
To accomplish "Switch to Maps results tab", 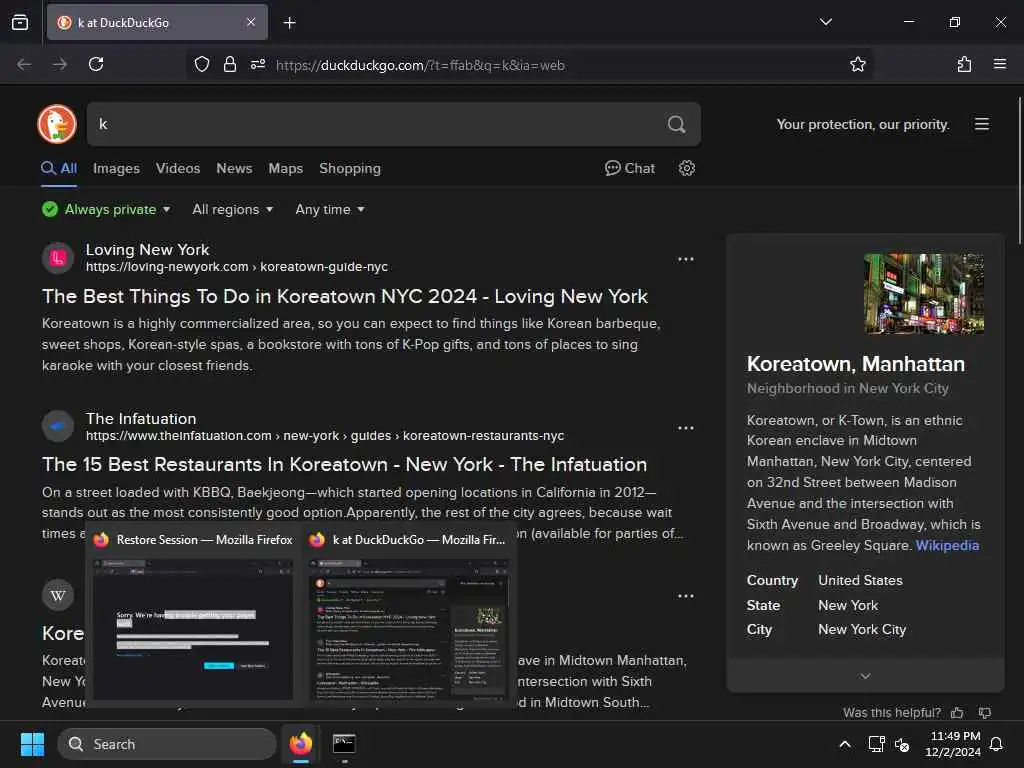I will click(x=285, y=168).
